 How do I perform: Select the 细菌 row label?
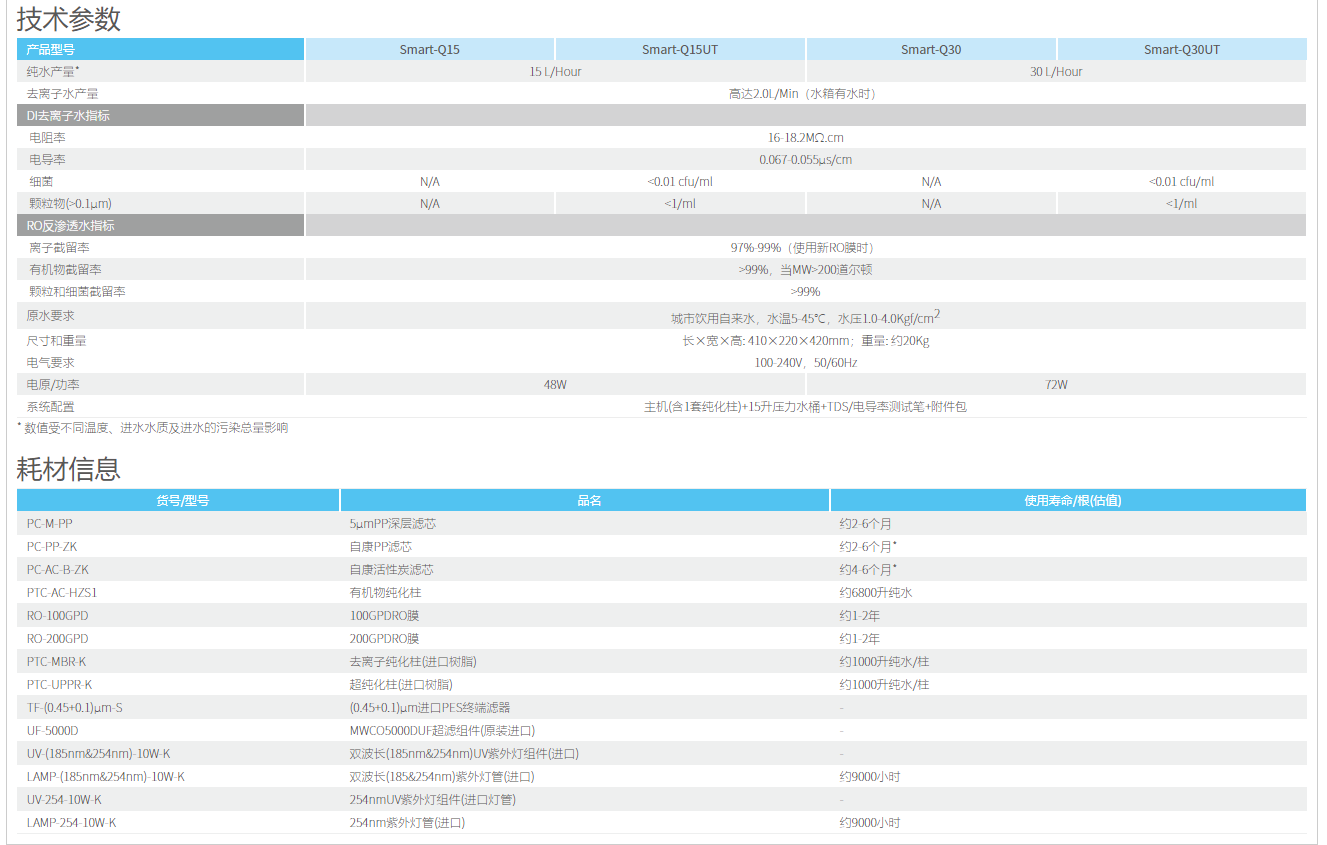pyautogui.click(x=41, y=182)
